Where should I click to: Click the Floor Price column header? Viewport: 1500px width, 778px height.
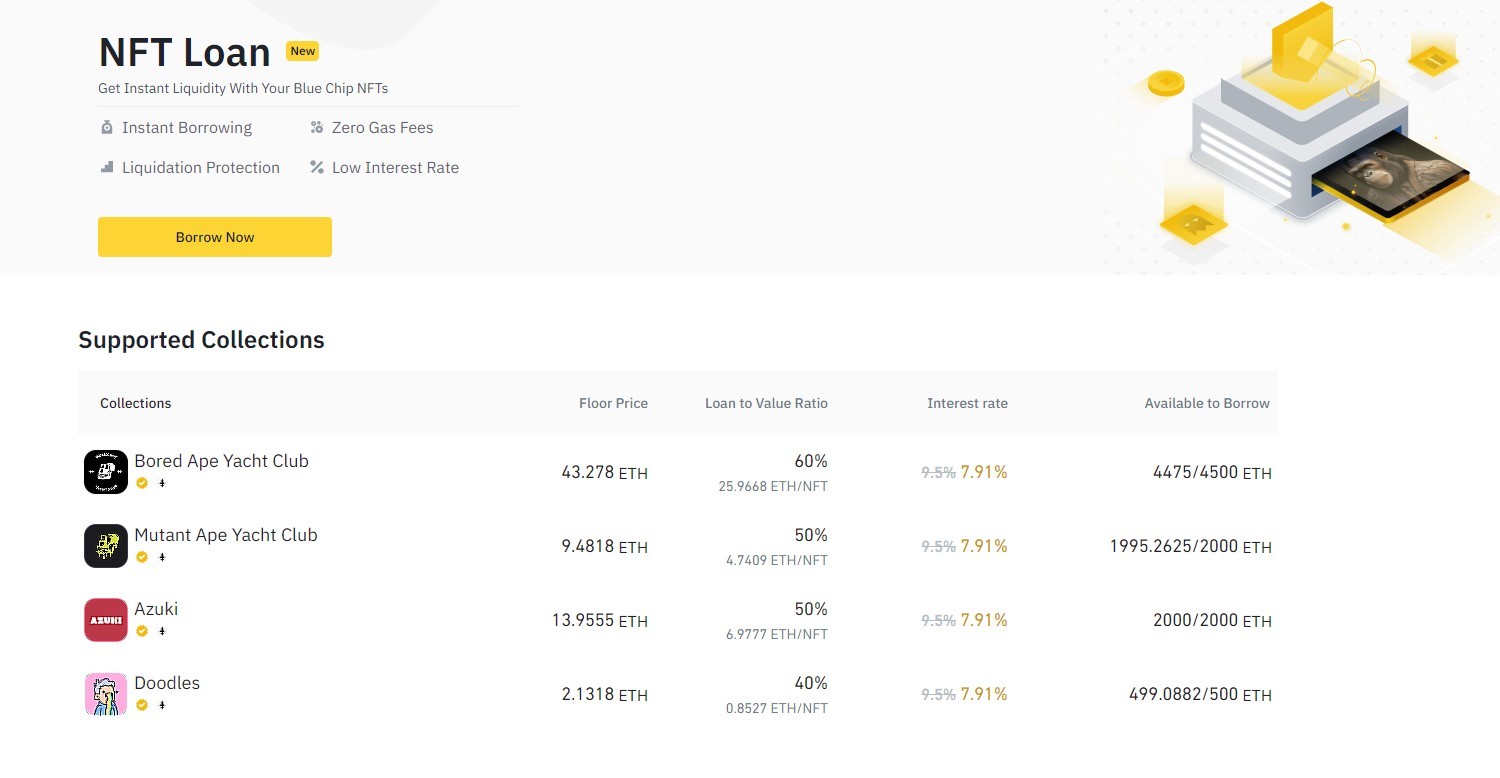613,403
